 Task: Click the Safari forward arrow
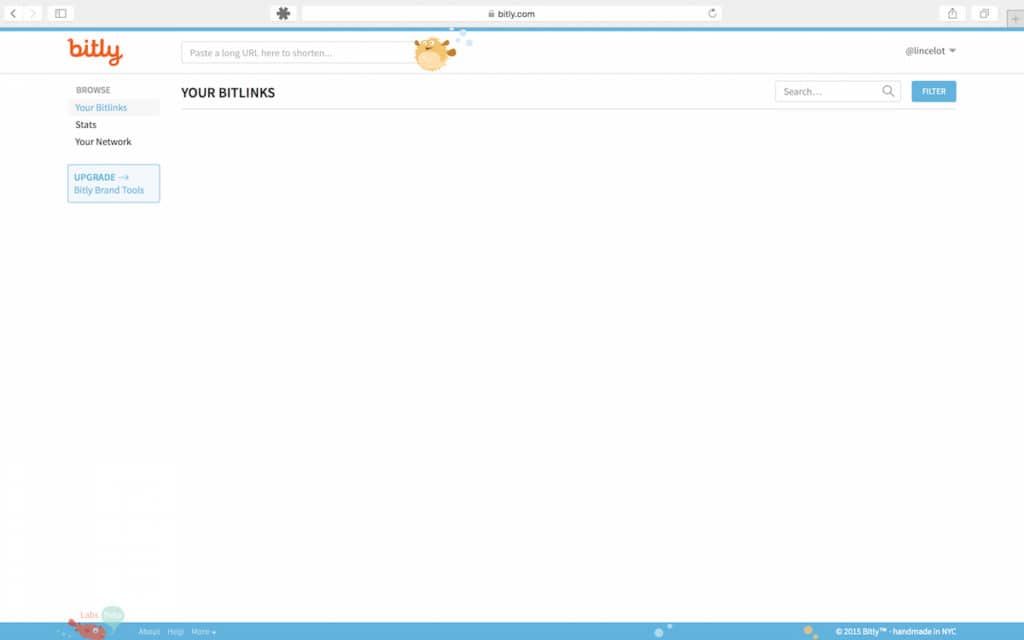point(33,13)
